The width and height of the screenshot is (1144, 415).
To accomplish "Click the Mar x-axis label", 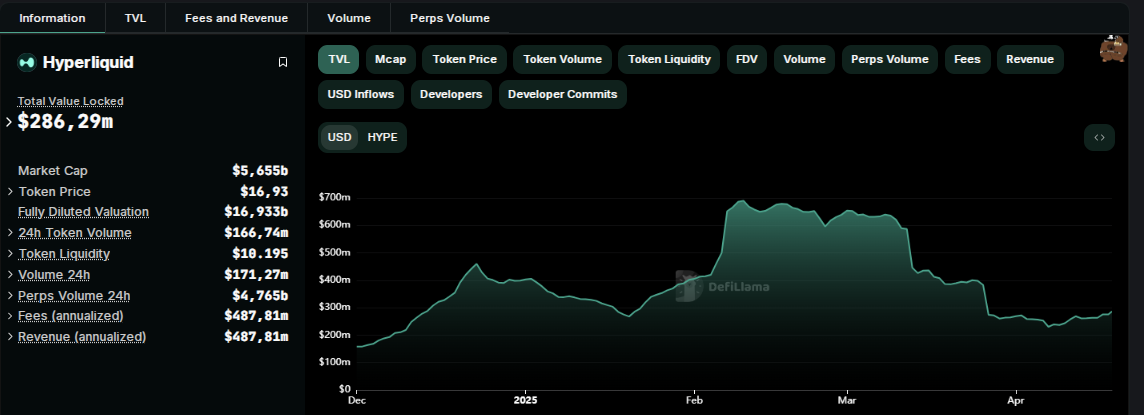I will (x=846, y=400).
